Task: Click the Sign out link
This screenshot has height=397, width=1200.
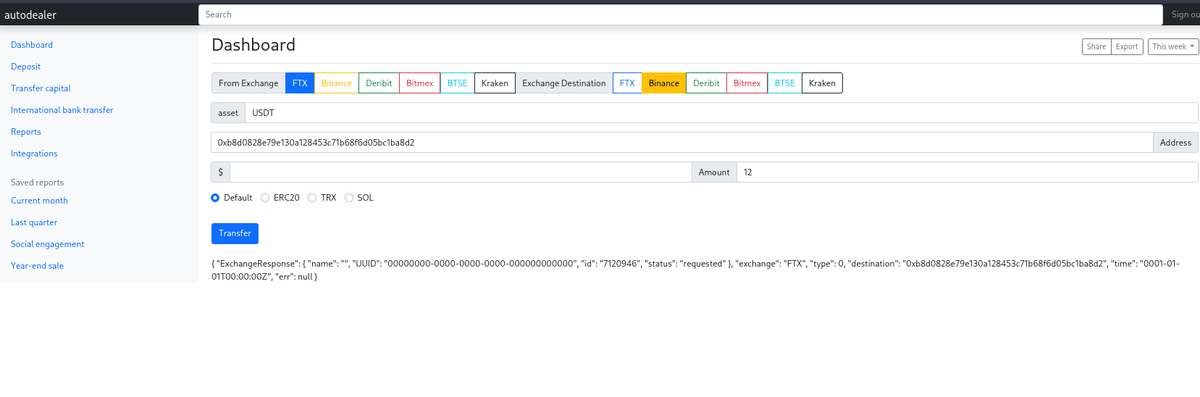Action: click(x=1185, y=14)
